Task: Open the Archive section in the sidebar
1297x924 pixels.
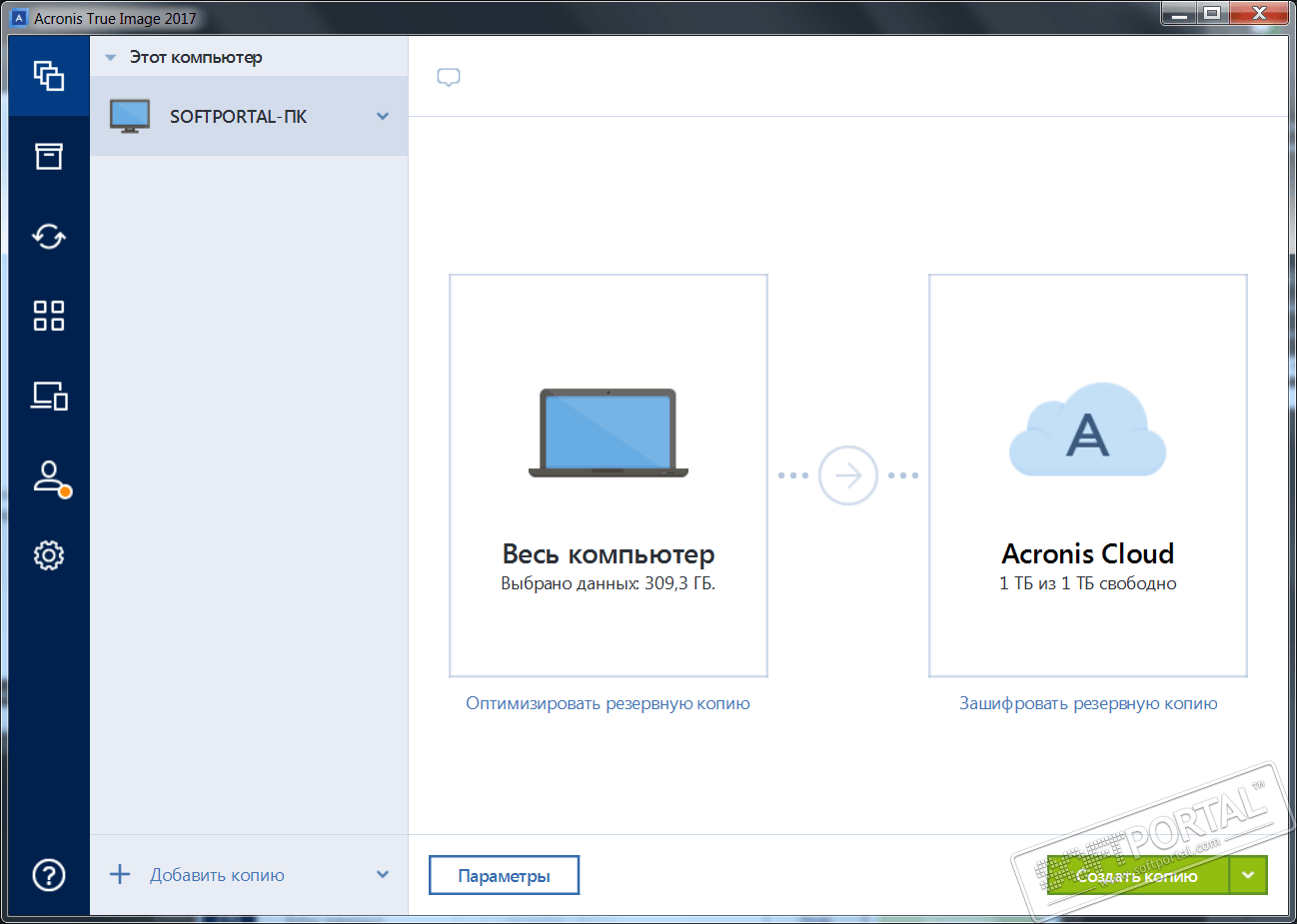Action: coord(48,156)
